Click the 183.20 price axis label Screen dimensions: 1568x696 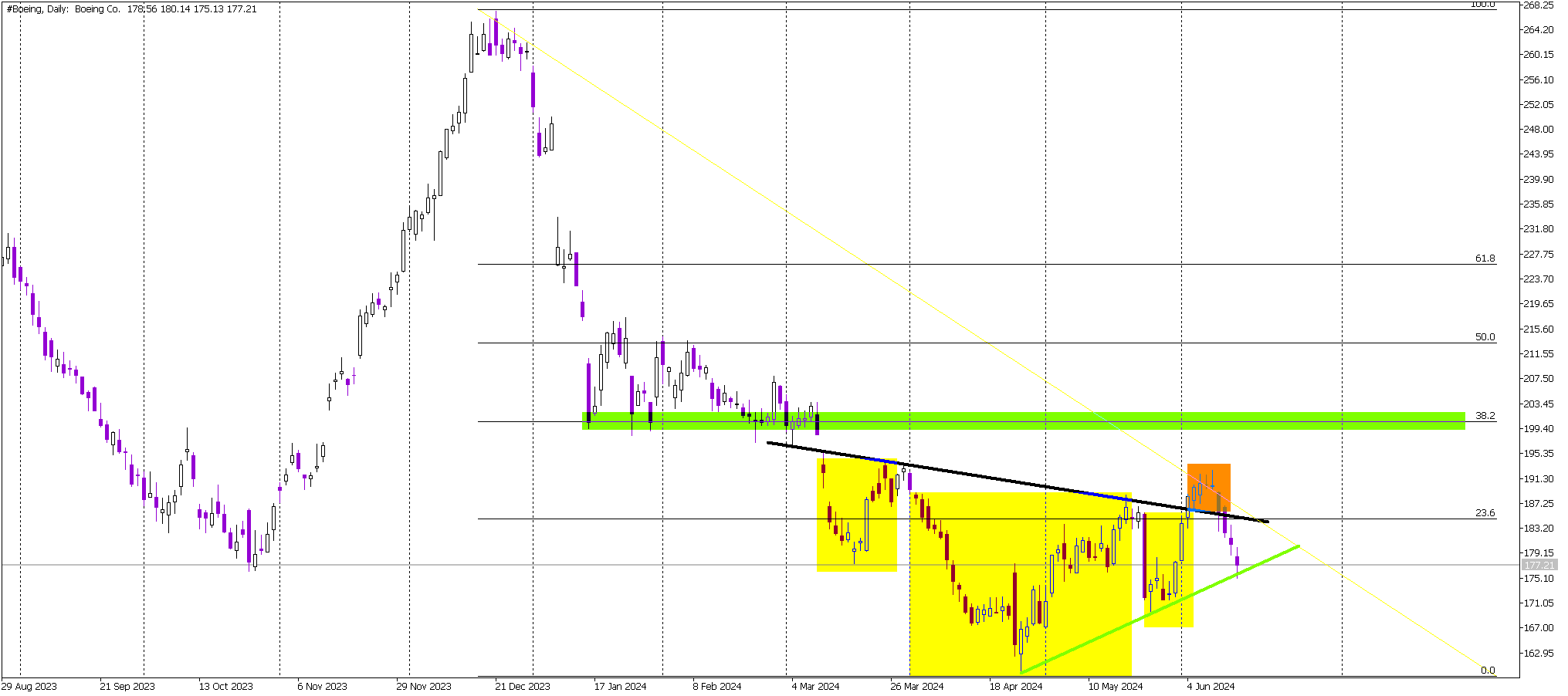coord(1538,529)
